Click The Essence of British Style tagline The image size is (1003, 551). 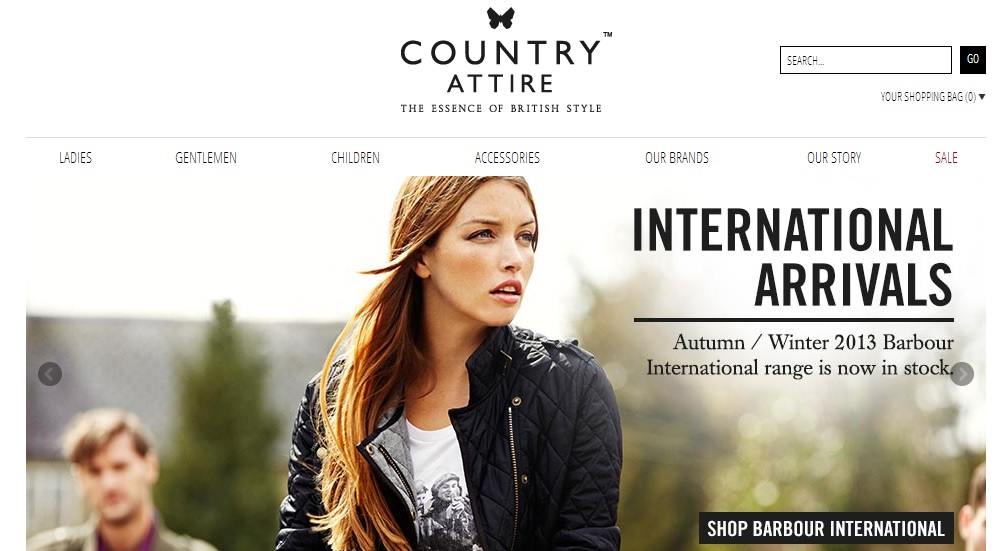501,109
